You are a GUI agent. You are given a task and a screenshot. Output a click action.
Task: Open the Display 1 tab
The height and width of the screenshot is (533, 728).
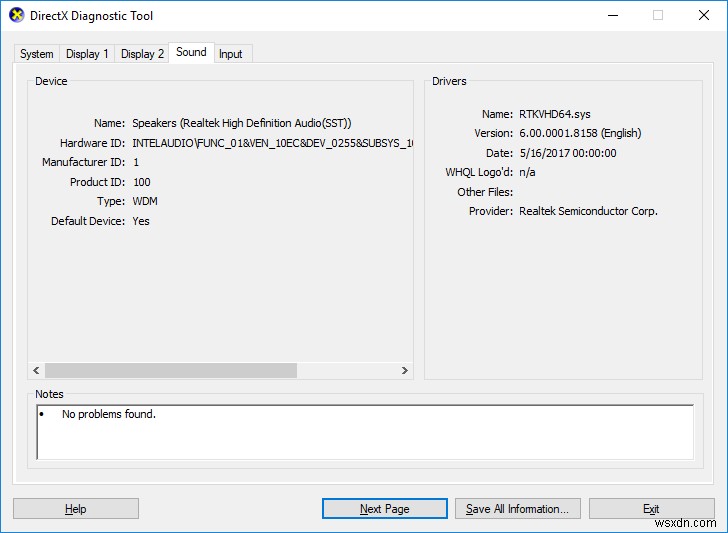click(87, 54)
